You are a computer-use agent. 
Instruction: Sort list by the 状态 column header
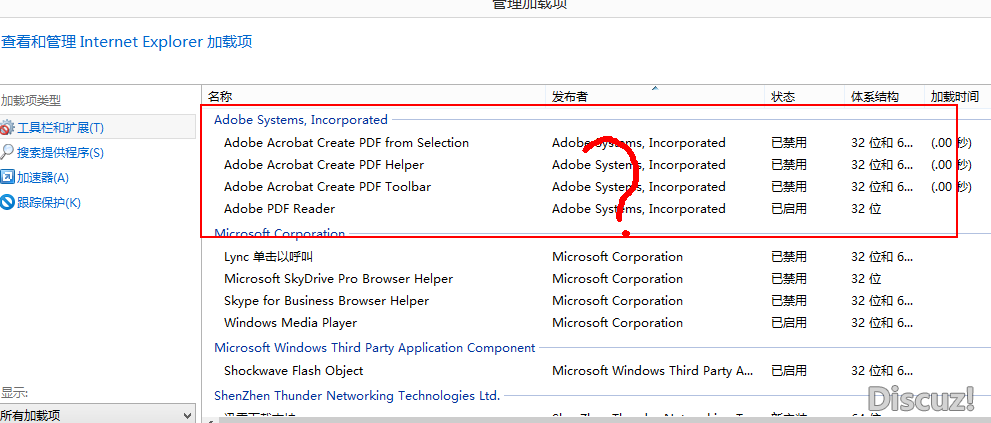tap(782, 97)
